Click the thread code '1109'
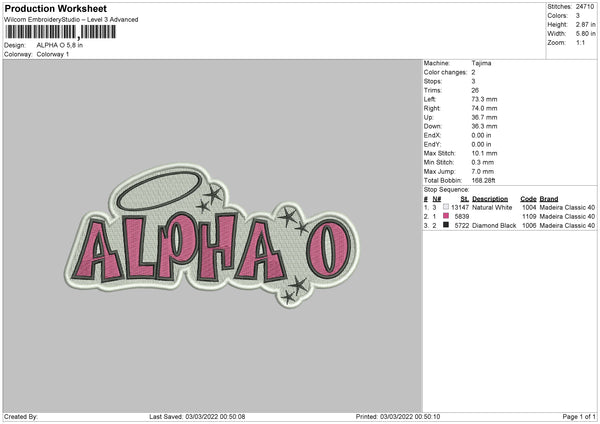Image resolution: width=600 pixels, height=424 pixels. click(529, 217)
